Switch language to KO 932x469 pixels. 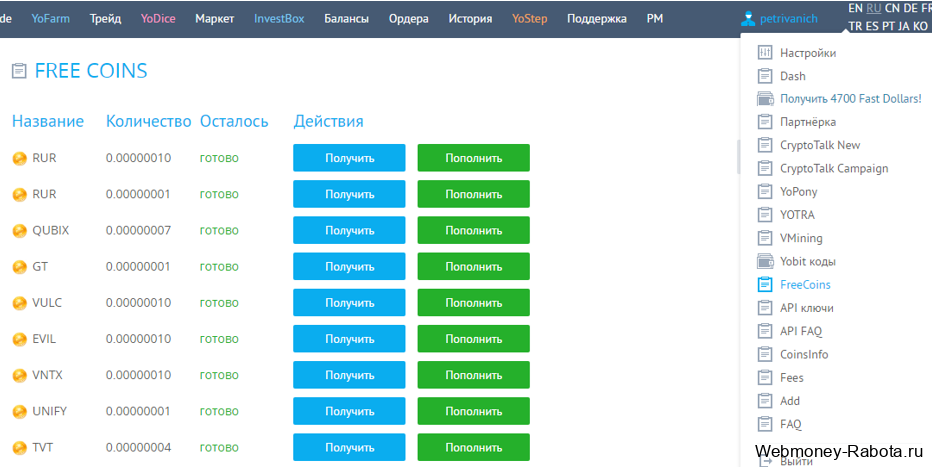coord(920,26)
